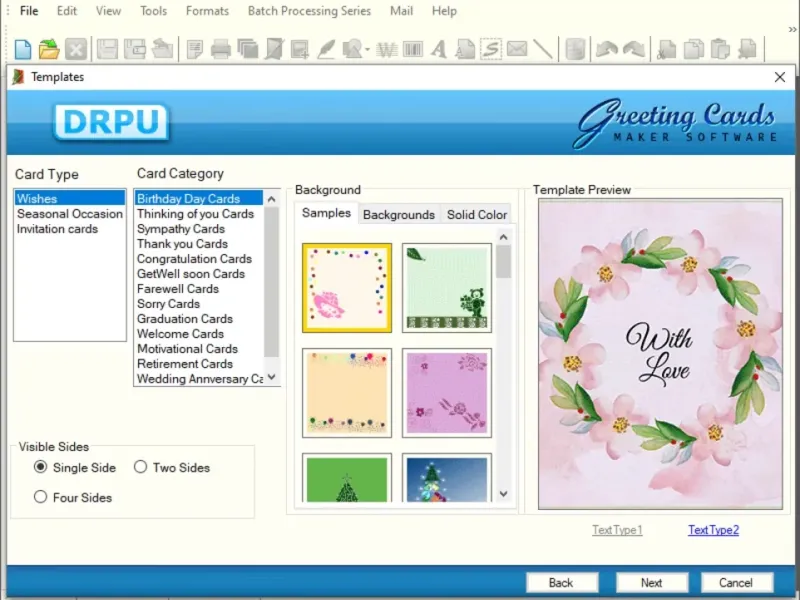
Task: Open the View menu
Action: (109, 11)
